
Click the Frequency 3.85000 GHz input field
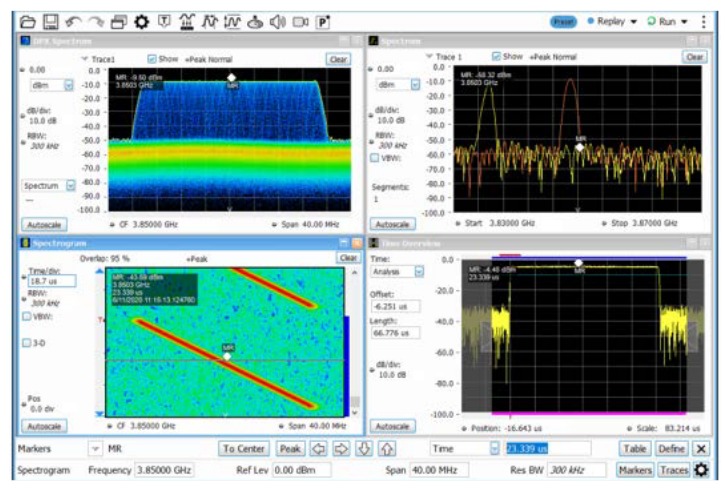point(163,470)
